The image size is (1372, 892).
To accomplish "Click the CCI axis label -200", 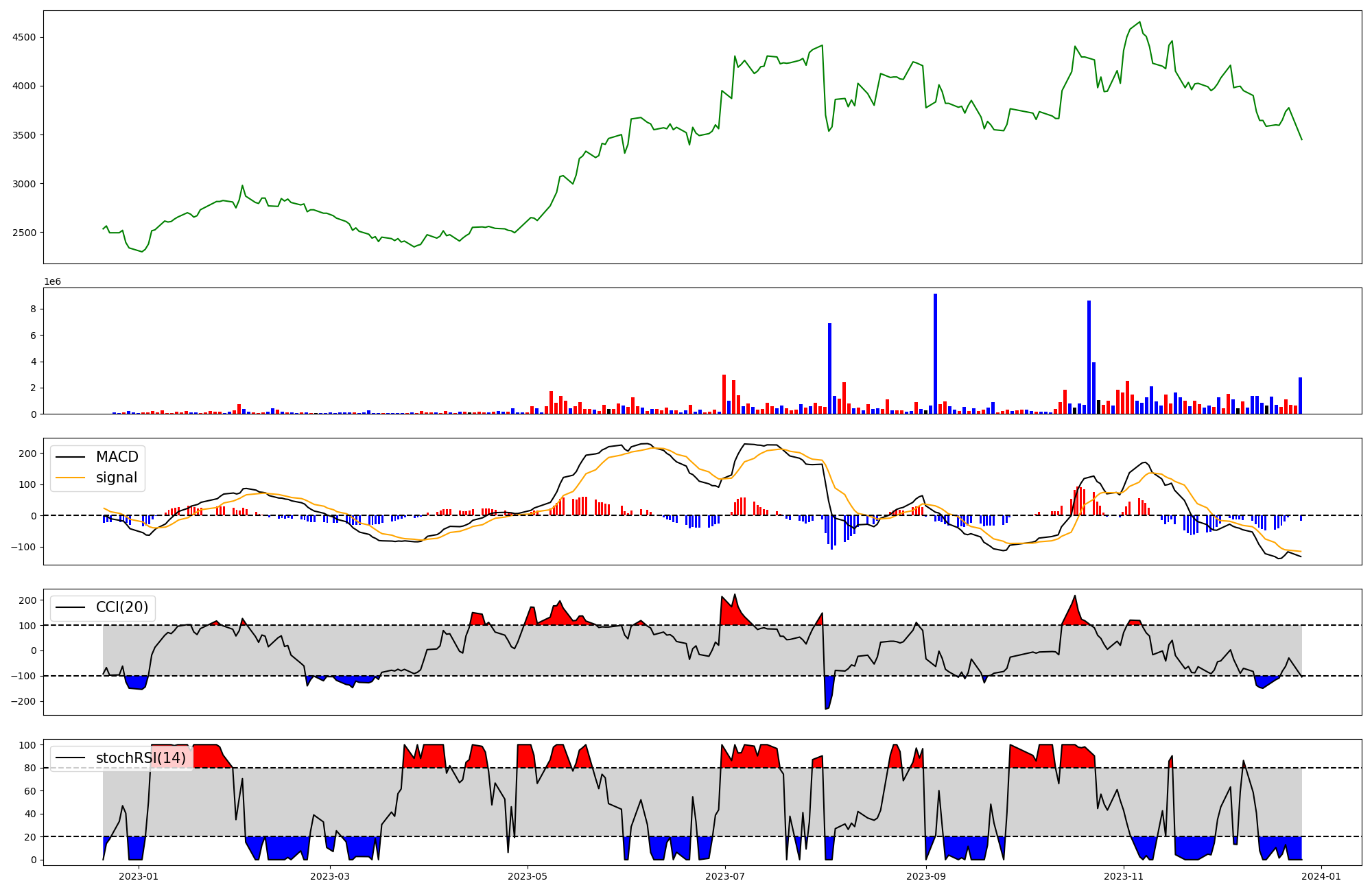I will coord(23,701).
